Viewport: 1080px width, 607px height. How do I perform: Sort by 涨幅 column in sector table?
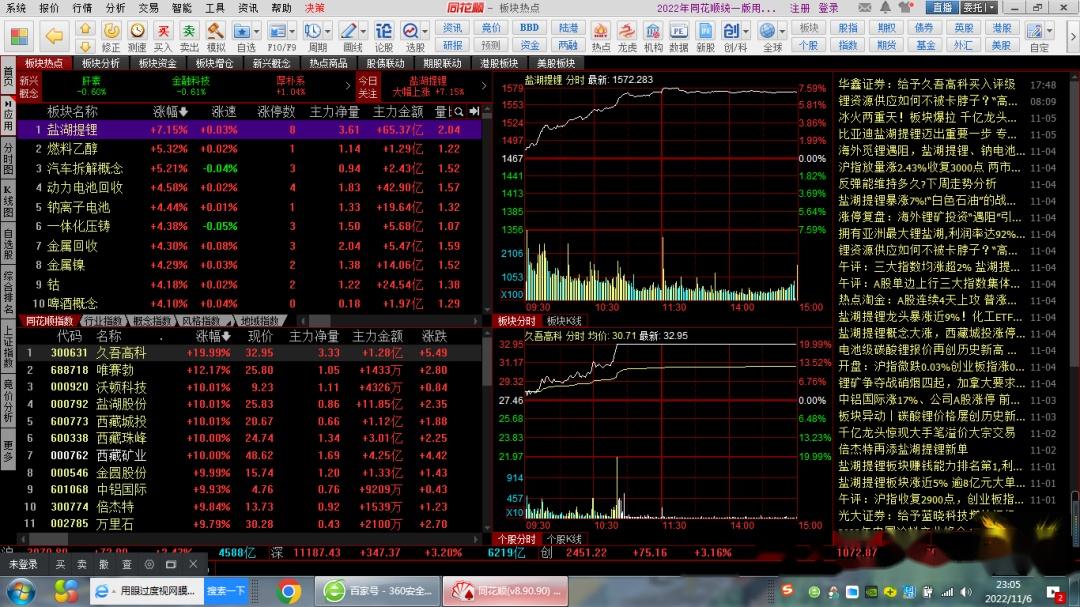170,112
